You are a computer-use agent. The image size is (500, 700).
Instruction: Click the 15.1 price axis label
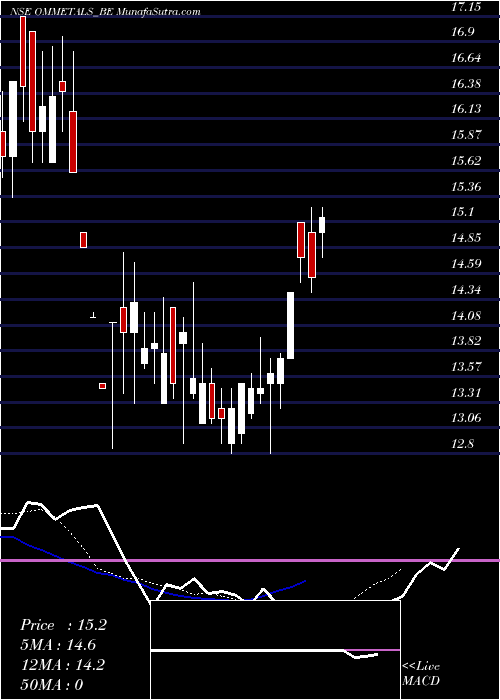pyautogui.click(x=462, y=212)
